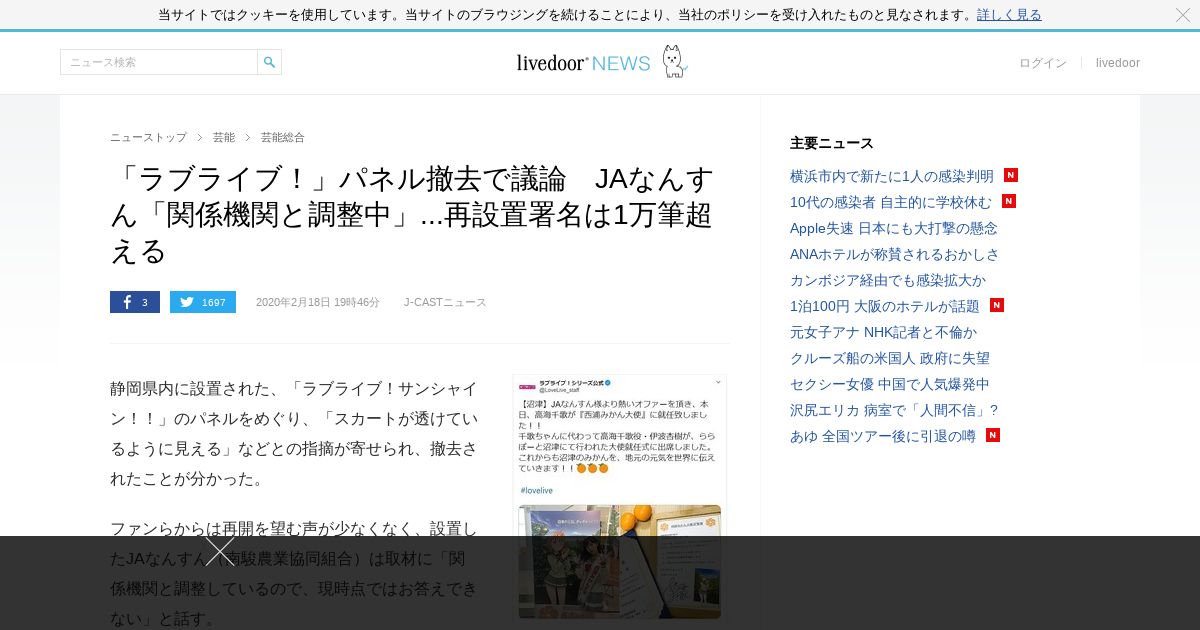This screenshot has height=630, width=1200.
Task: Click the N badge beside 1泊100円 headline
Action: [x=997, y=305]
